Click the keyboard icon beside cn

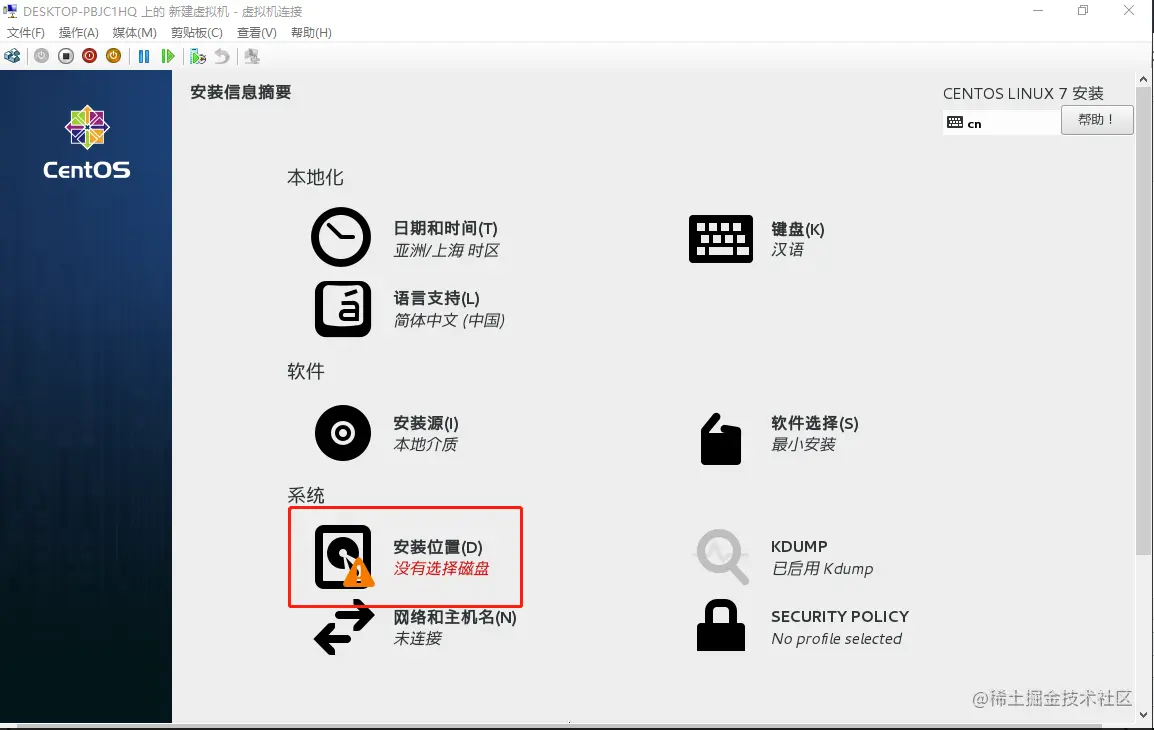coord(955,123)
